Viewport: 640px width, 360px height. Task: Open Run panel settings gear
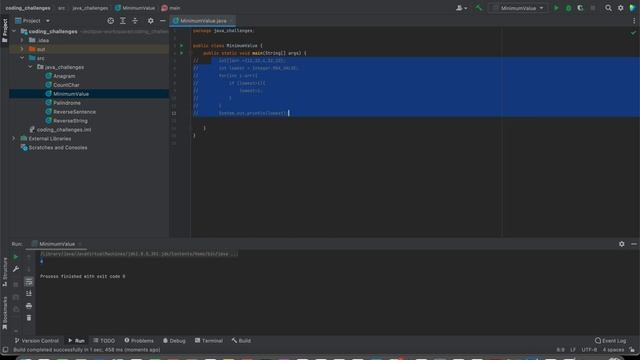(621, 244)
